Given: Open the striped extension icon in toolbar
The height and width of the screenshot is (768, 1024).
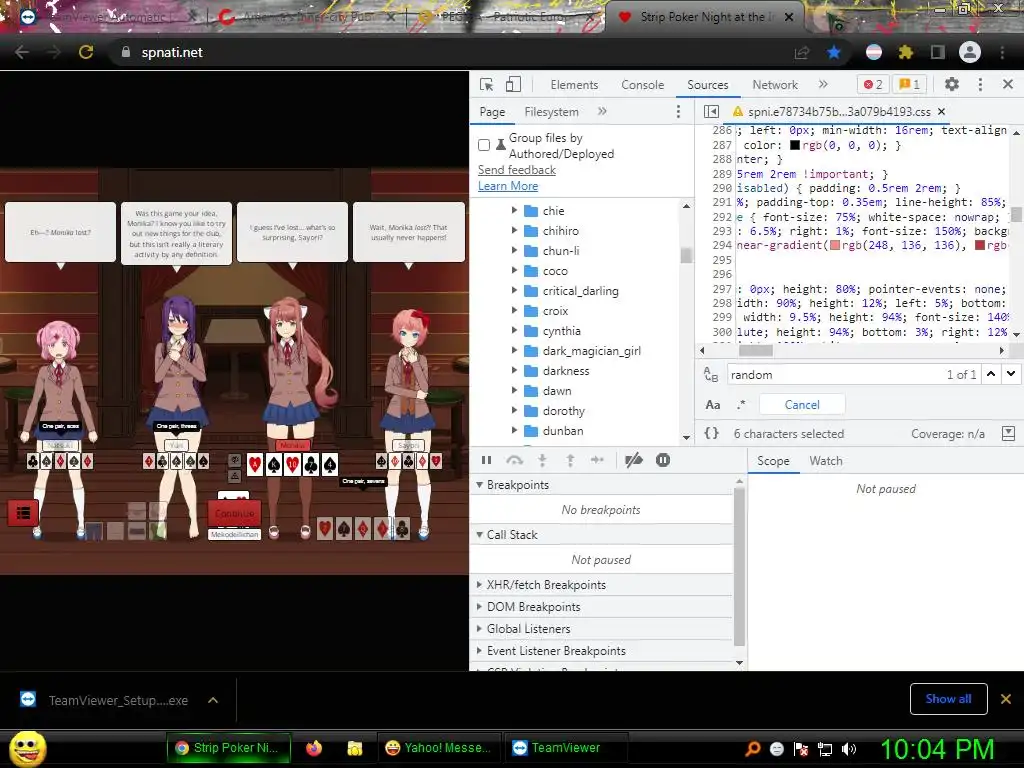Looking at the screenshot, I should pyautogui.click(x=873, y=52).
